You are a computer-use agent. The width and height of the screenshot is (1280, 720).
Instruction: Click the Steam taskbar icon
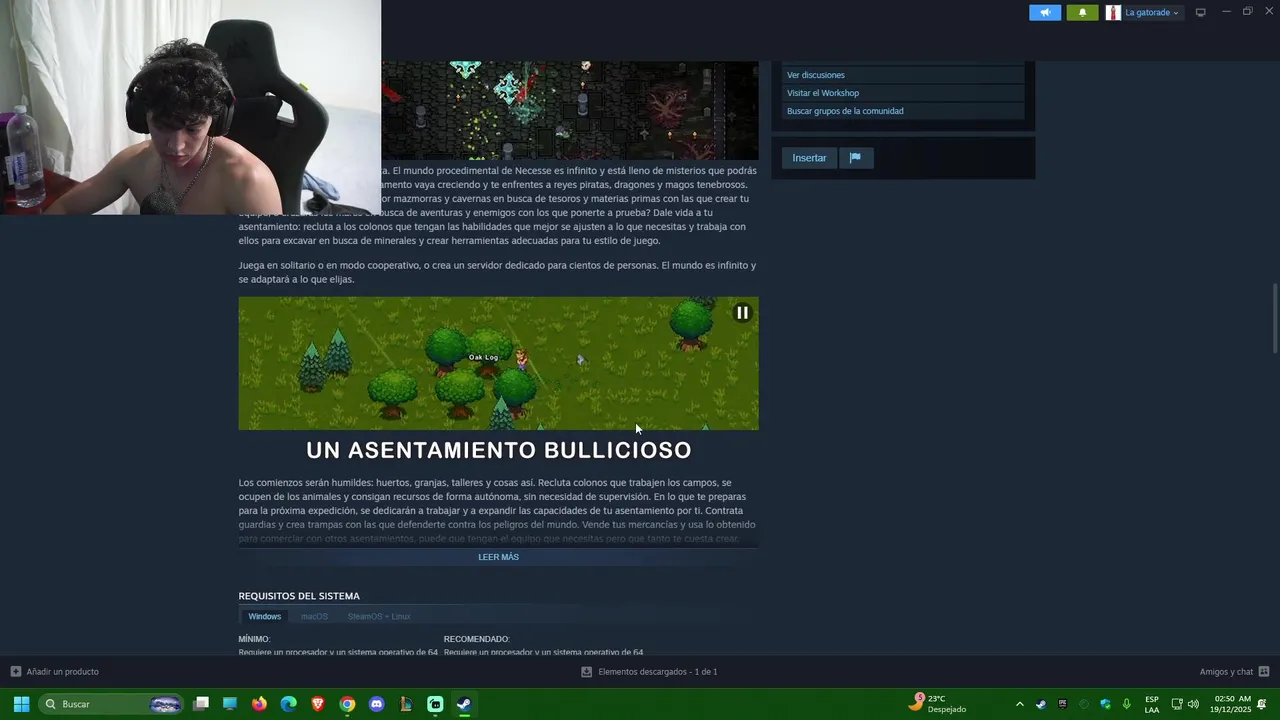tap(464, 704)
